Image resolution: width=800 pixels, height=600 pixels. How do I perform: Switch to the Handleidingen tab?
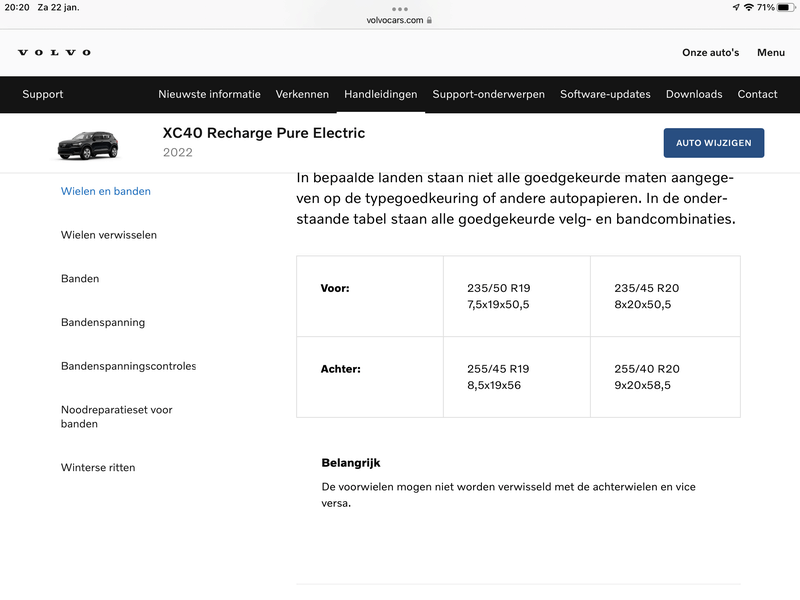[380, 94]
